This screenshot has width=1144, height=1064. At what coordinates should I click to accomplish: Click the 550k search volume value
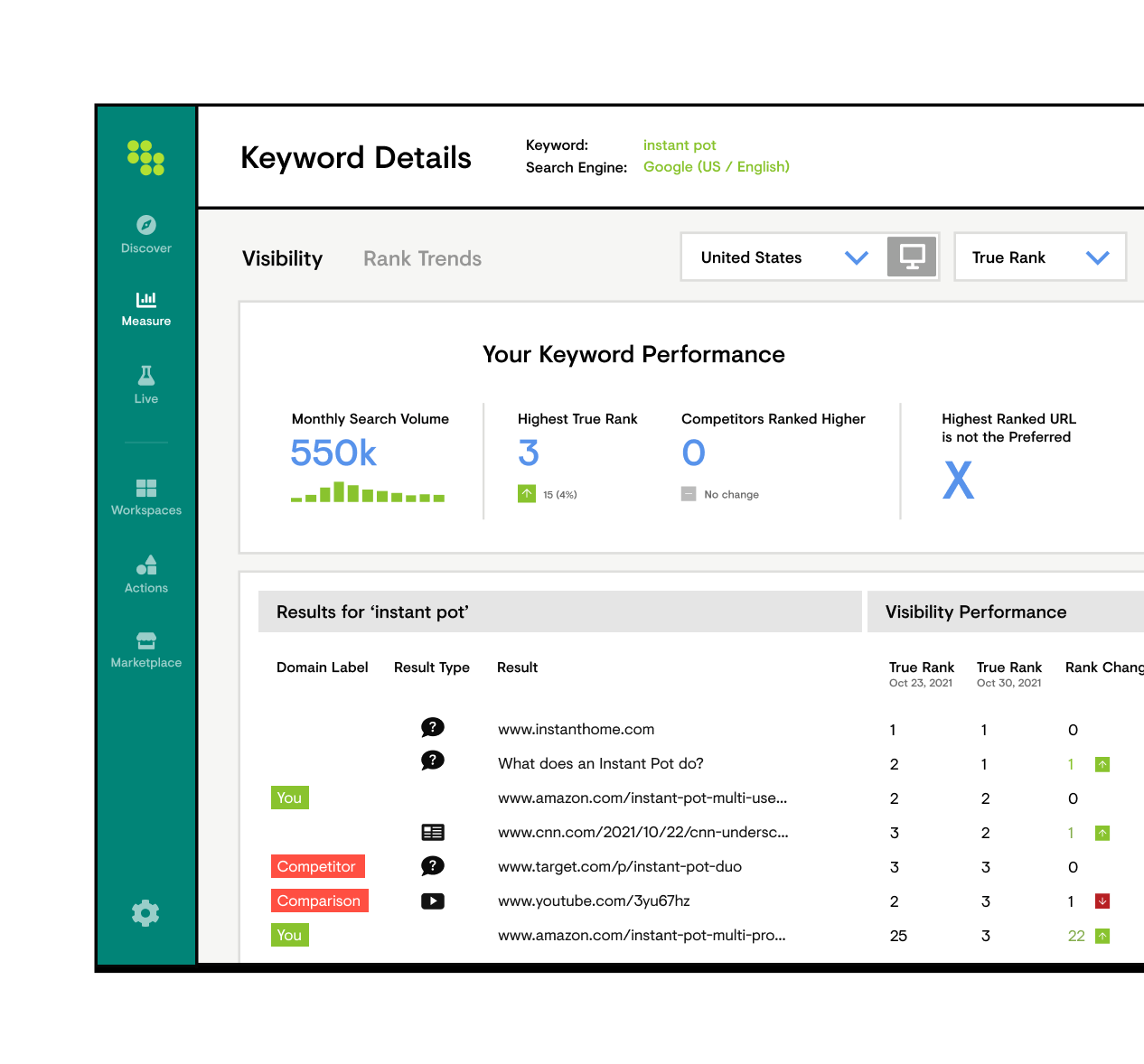[333, 453]
